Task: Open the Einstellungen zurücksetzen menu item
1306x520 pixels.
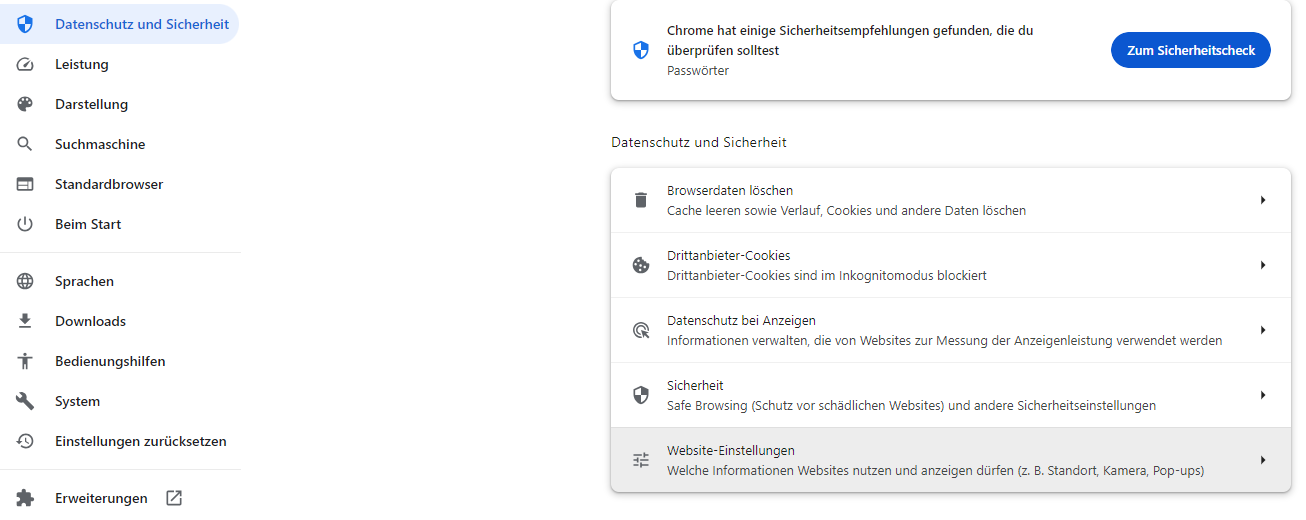Action: click(x=140, y=441)
